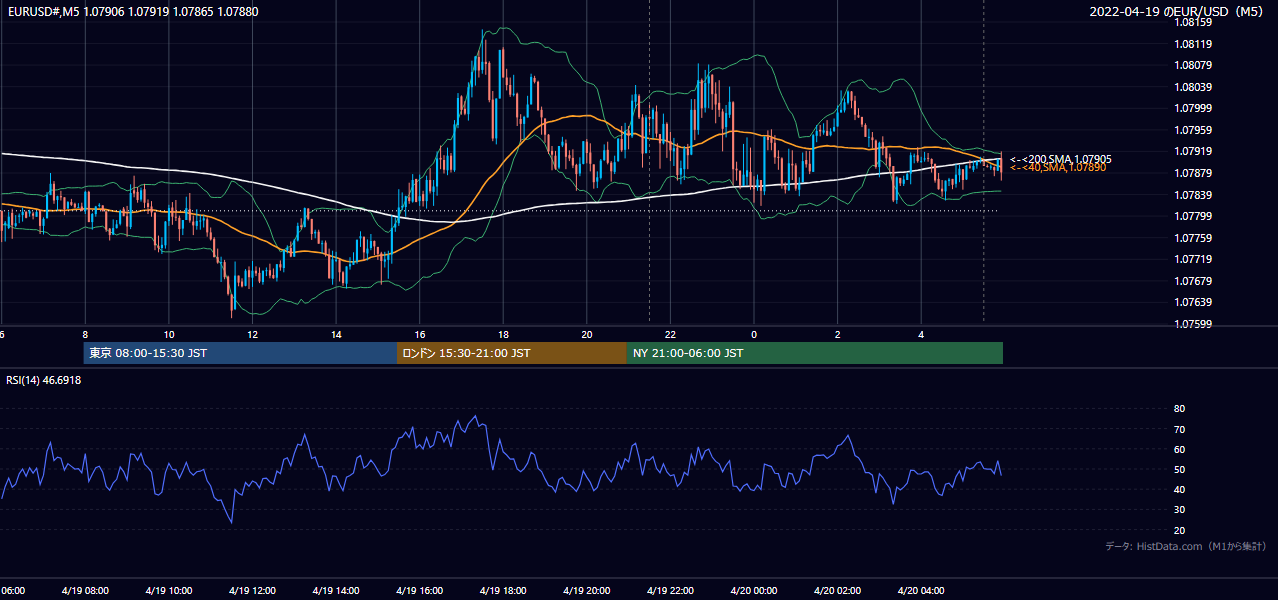Click RSI scale level 80
Screen dimensions: 1278x600
click(1180, 409)
